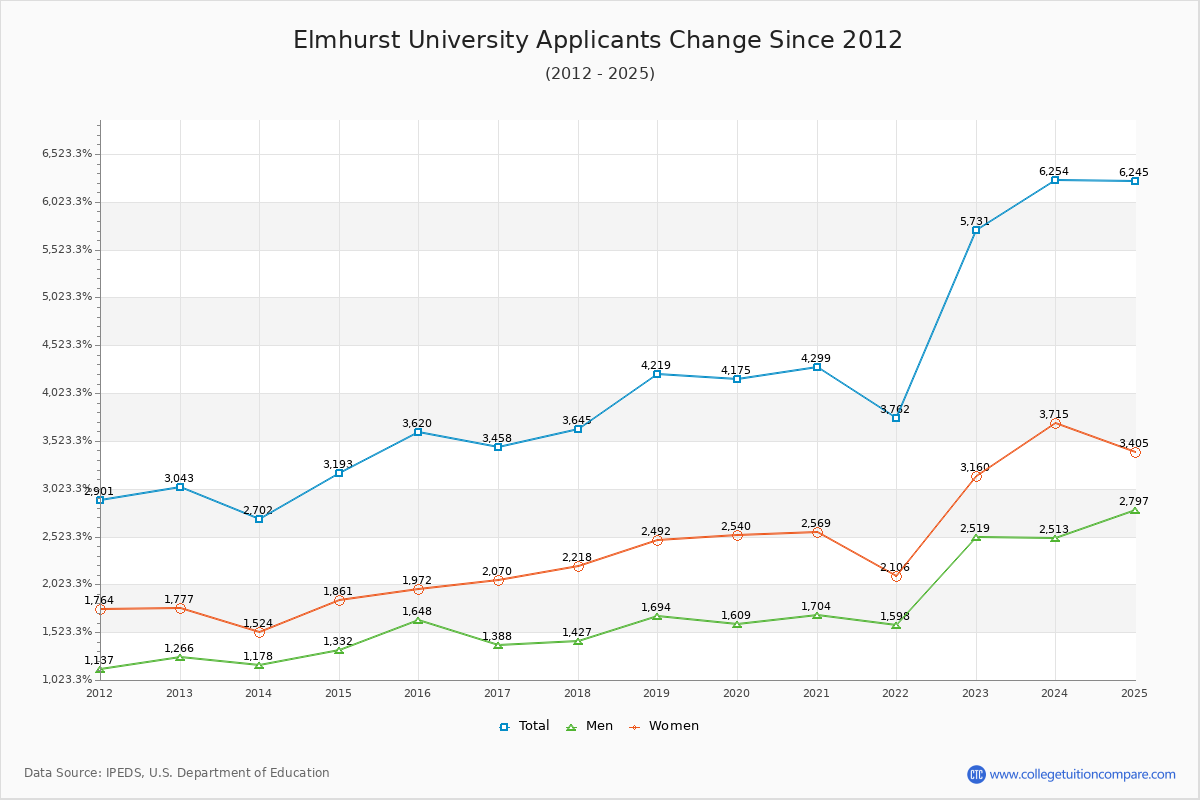Image resolution: width=1200 pixels, height=800 pixels.
Task: Click the 2016 x-axis label
Action: click(x=418, y=693)
